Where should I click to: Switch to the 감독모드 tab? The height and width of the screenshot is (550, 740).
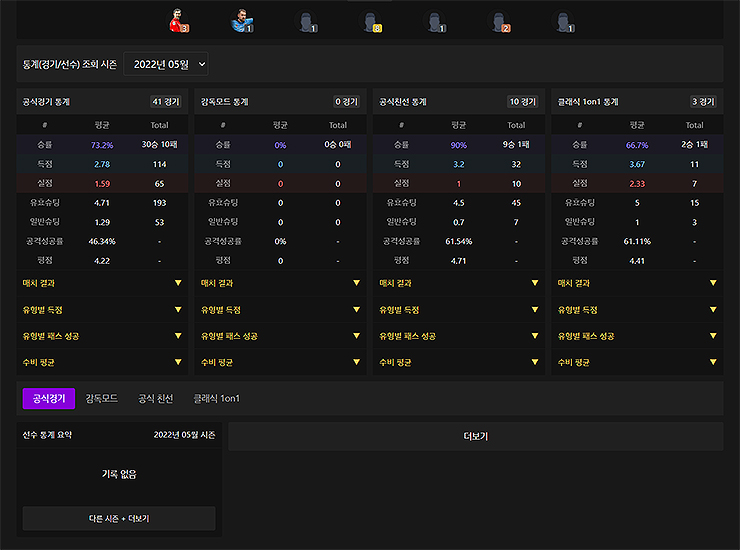point(101,398)
